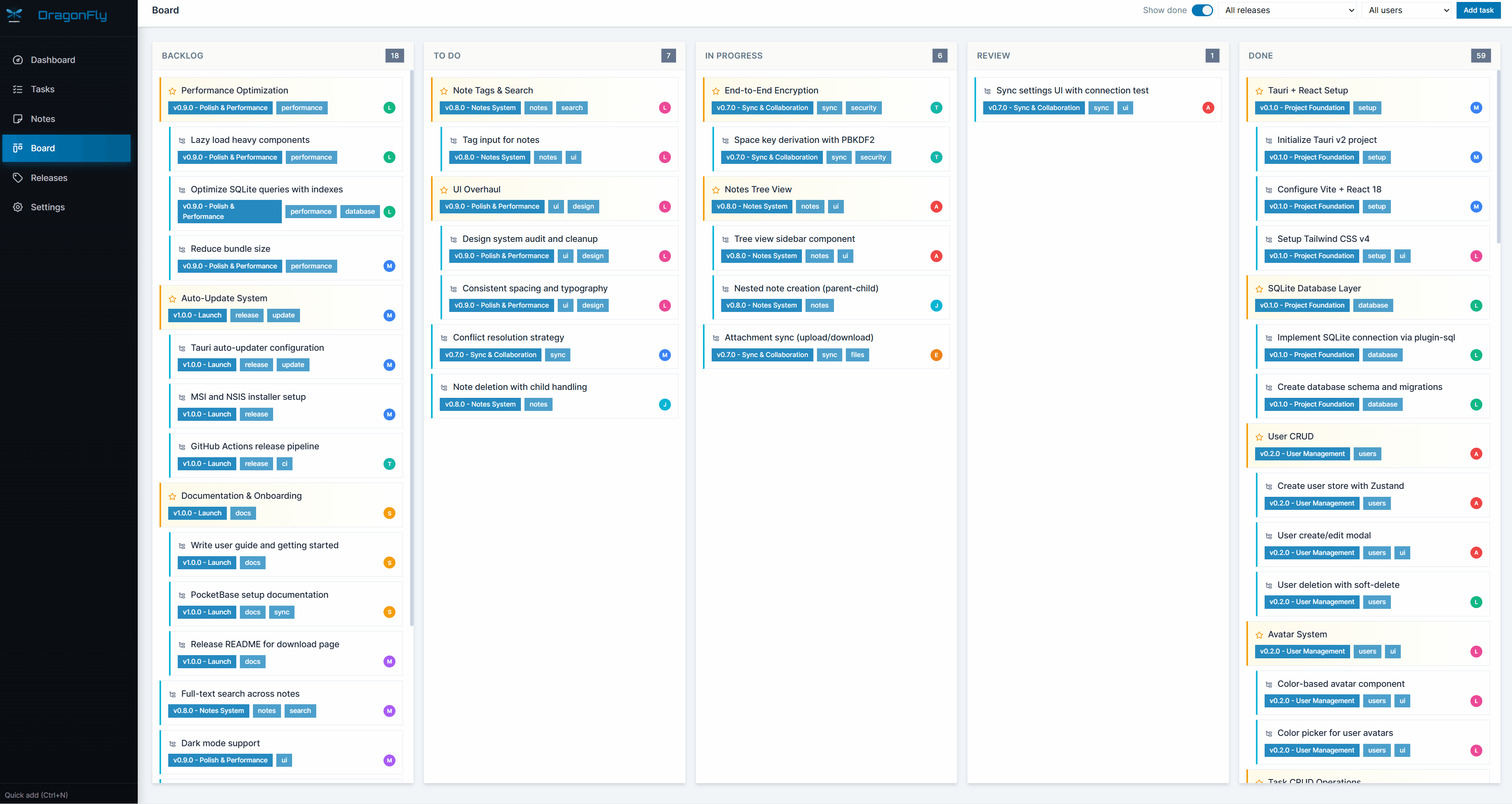1512x804 pixels.
Task: Click 'Quick add (Ctrl+N)' at the bottom
Action: point(36,794)
